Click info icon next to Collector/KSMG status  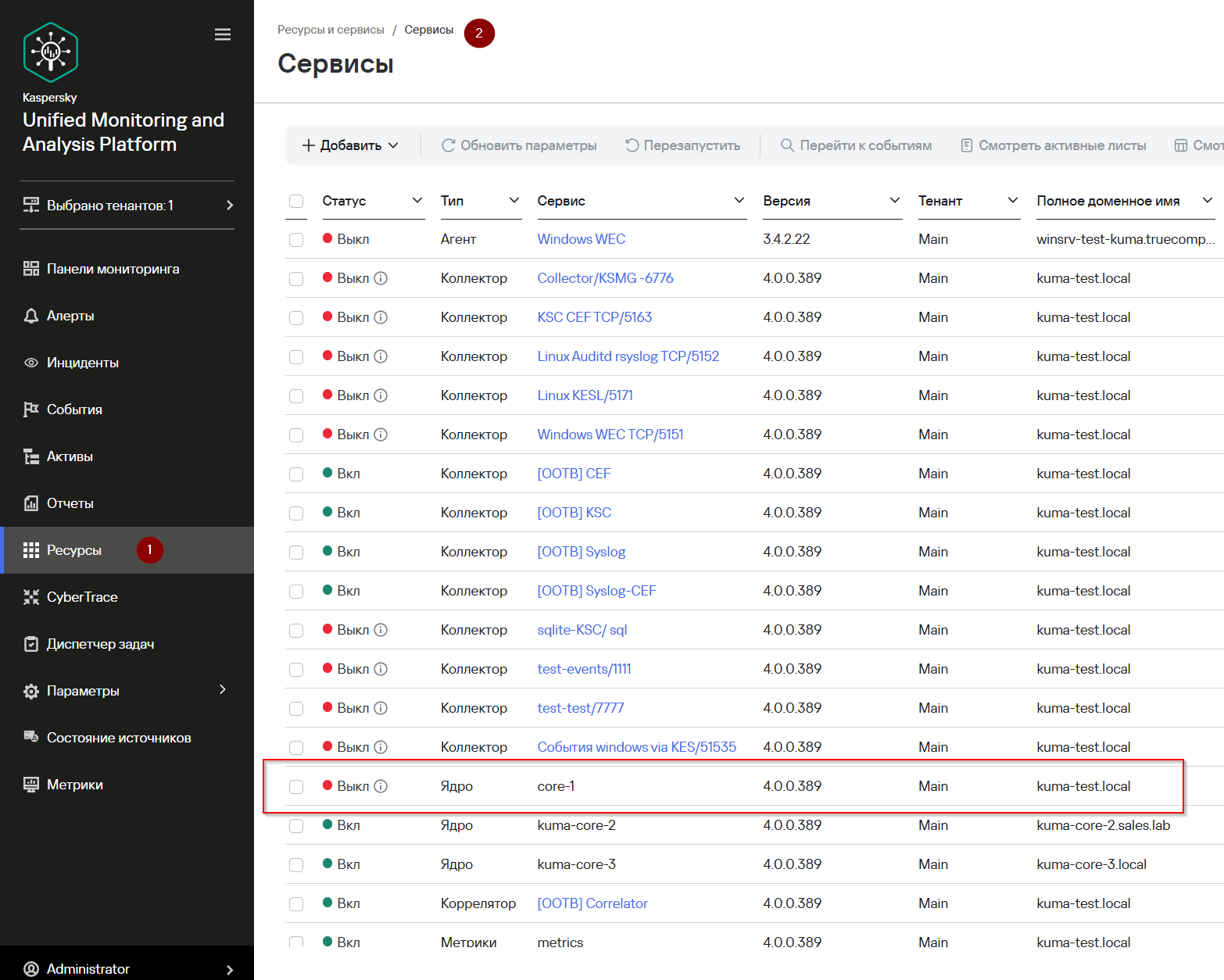(381, 278)
